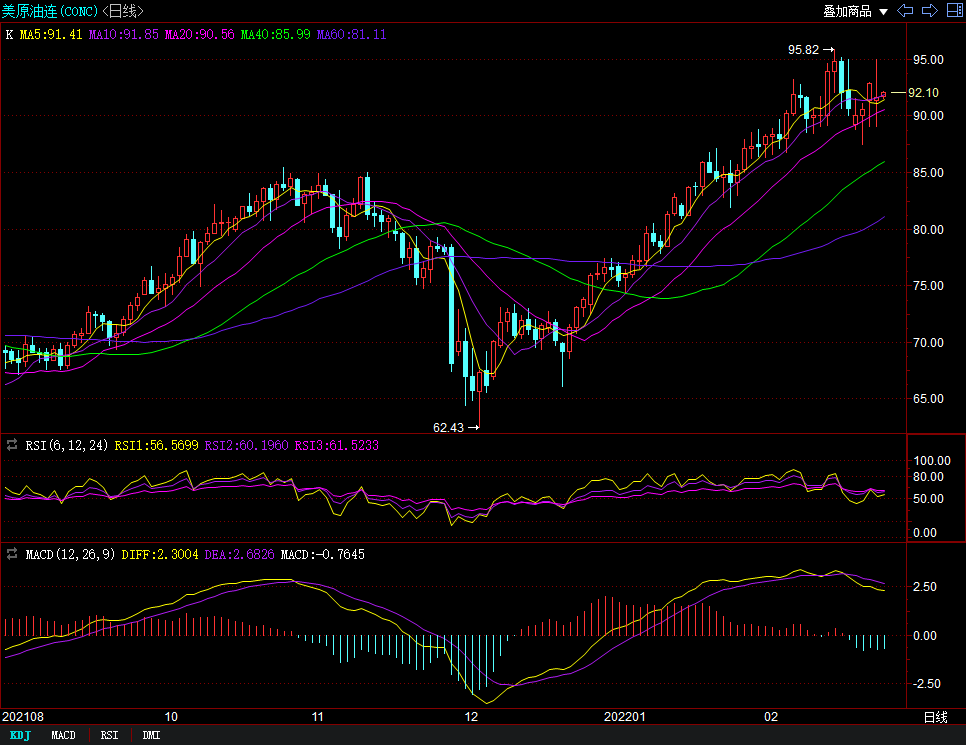Click the left arrow for previous instrument
The width and height of the screenshot is (966, 745).
pyautogui.click(x=906, y=11)
